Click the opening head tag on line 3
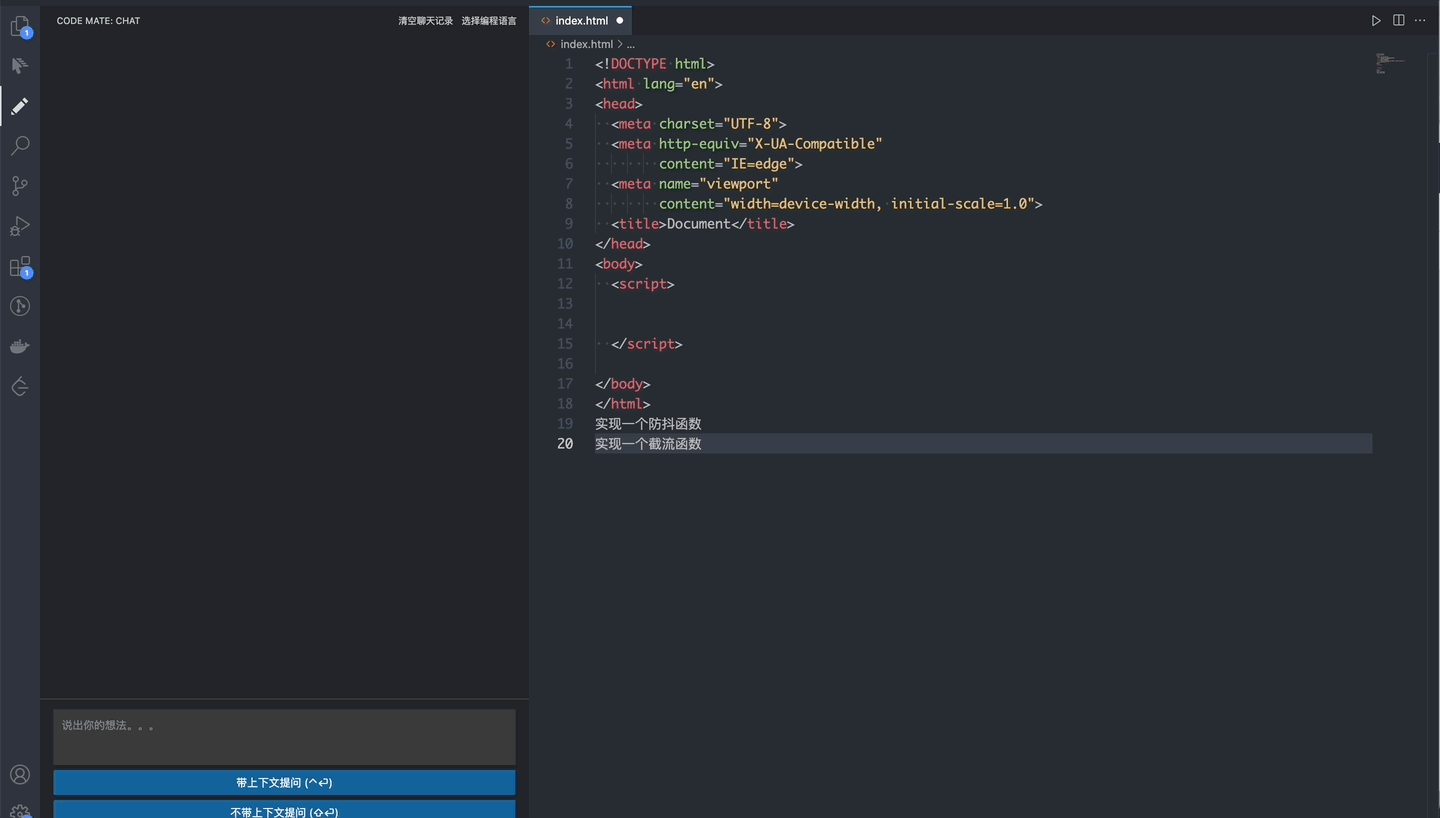This screenshot has width=1440, height=818. click(619, 104)
